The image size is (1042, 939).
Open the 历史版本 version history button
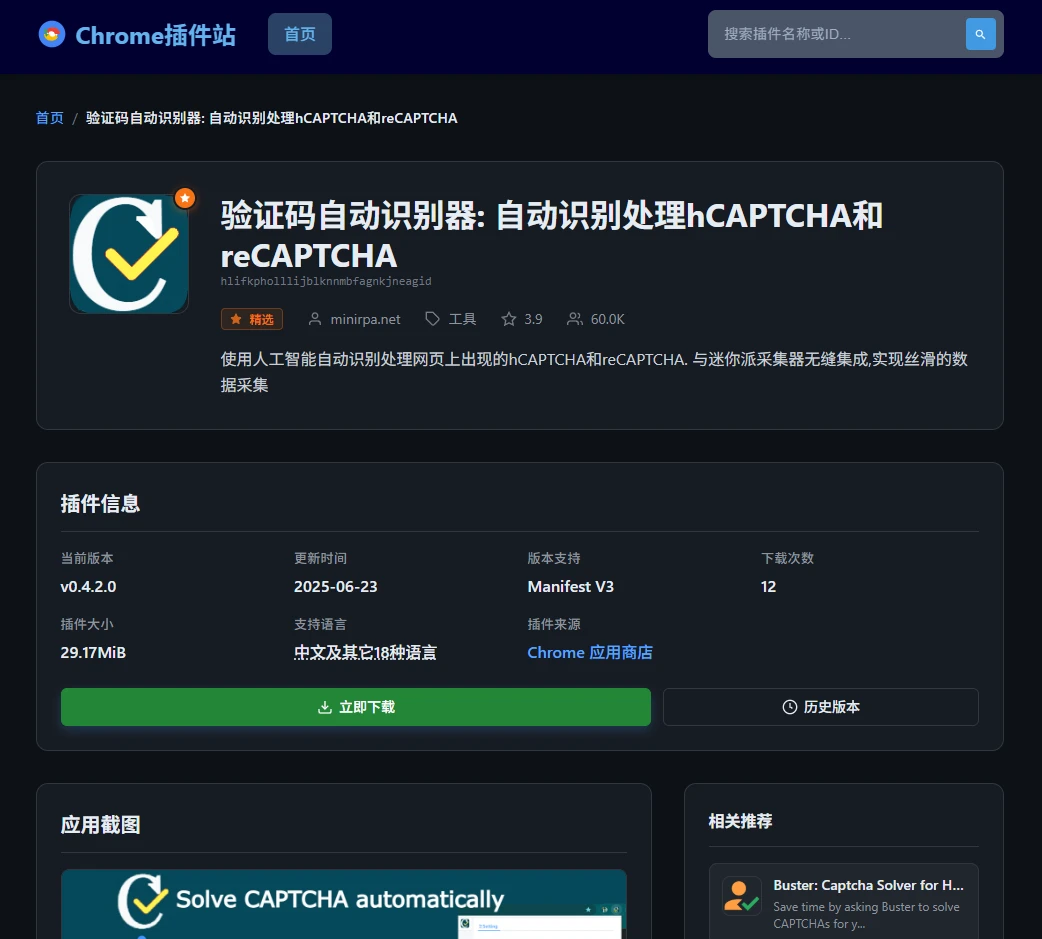click(820, 707)
